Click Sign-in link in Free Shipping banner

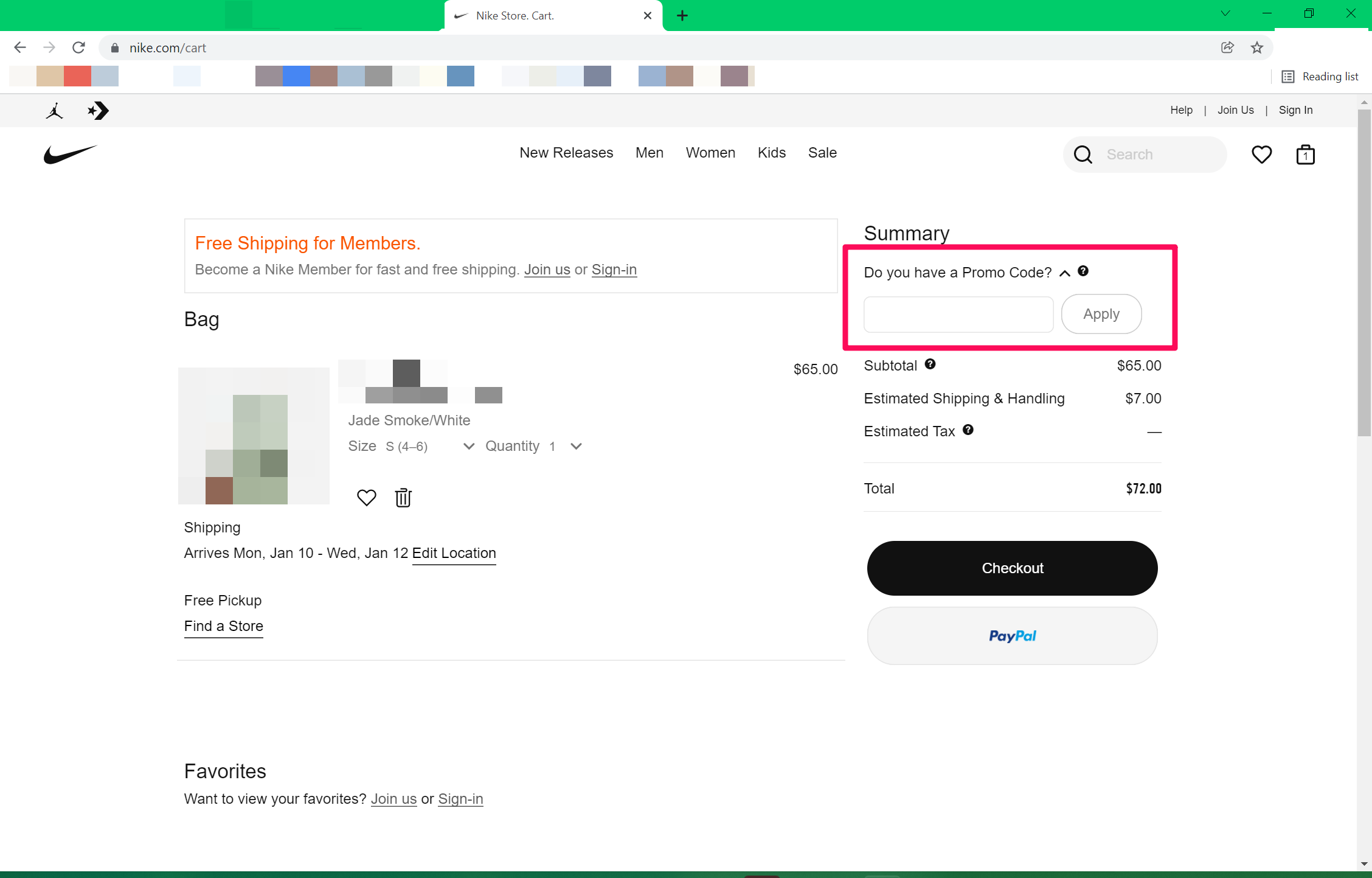coord(614,270)
